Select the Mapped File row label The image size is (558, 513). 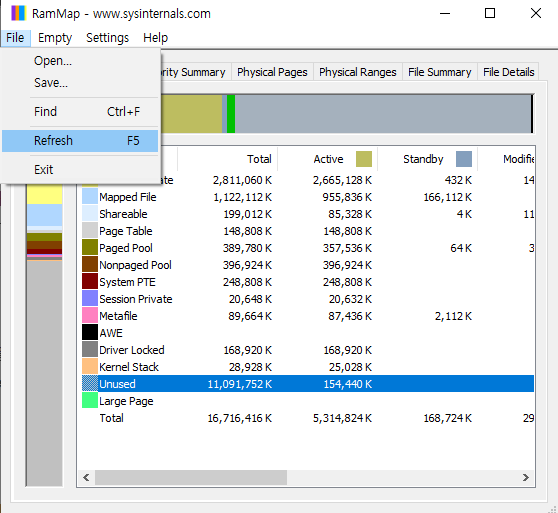click(128, 197)
